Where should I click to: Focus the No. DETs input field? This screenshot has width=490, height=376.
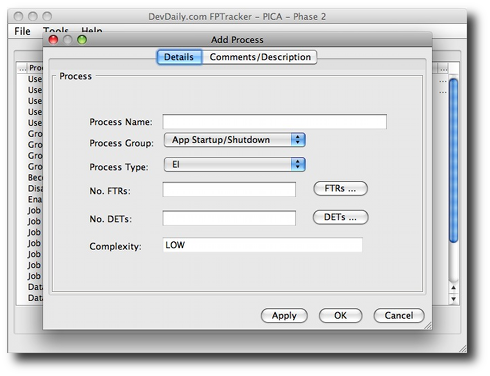pyautogui.click(x=229, y=218)
